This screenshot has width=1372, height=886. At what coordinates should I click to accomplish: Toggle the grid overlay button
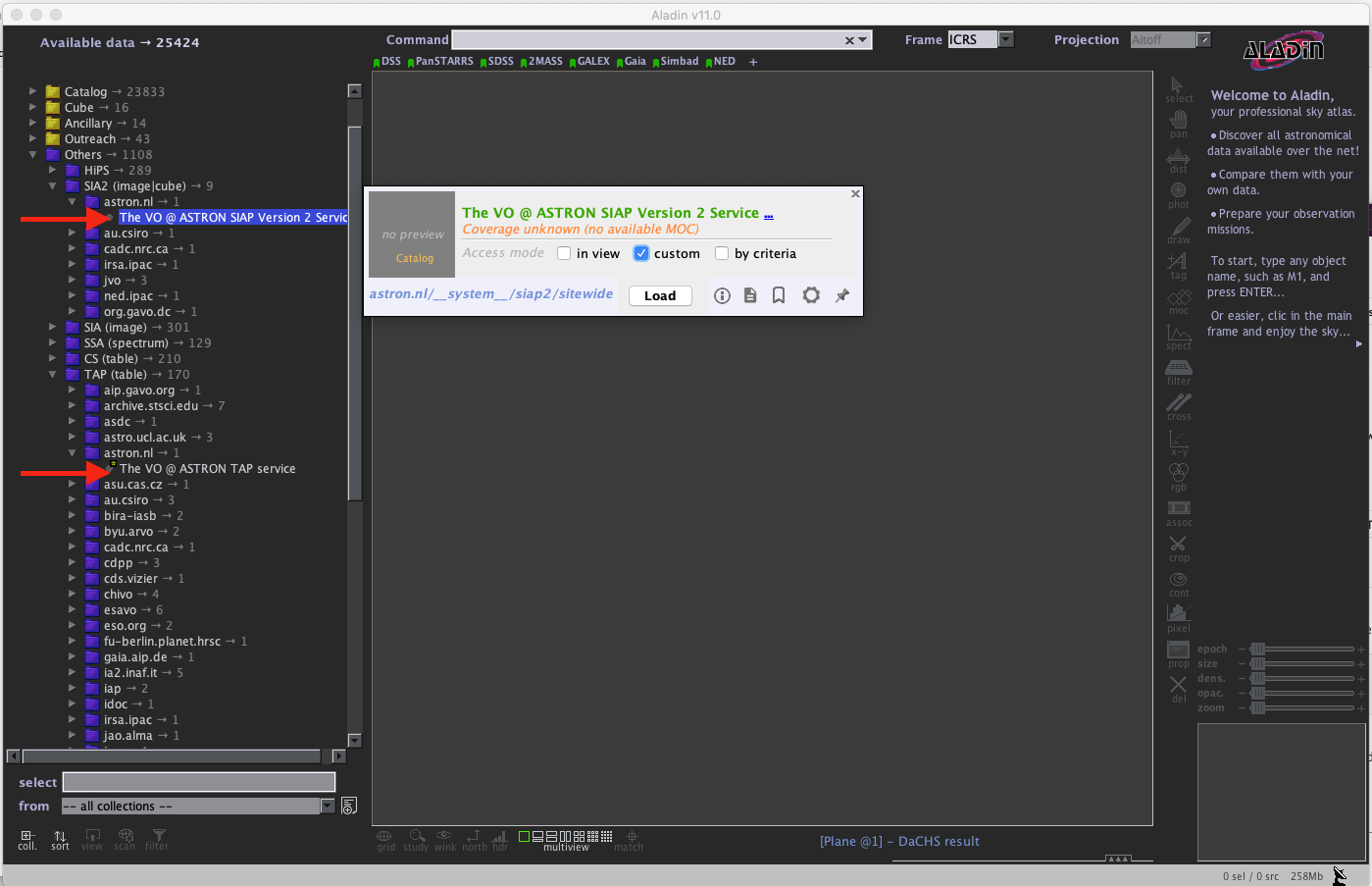(385, 841)
